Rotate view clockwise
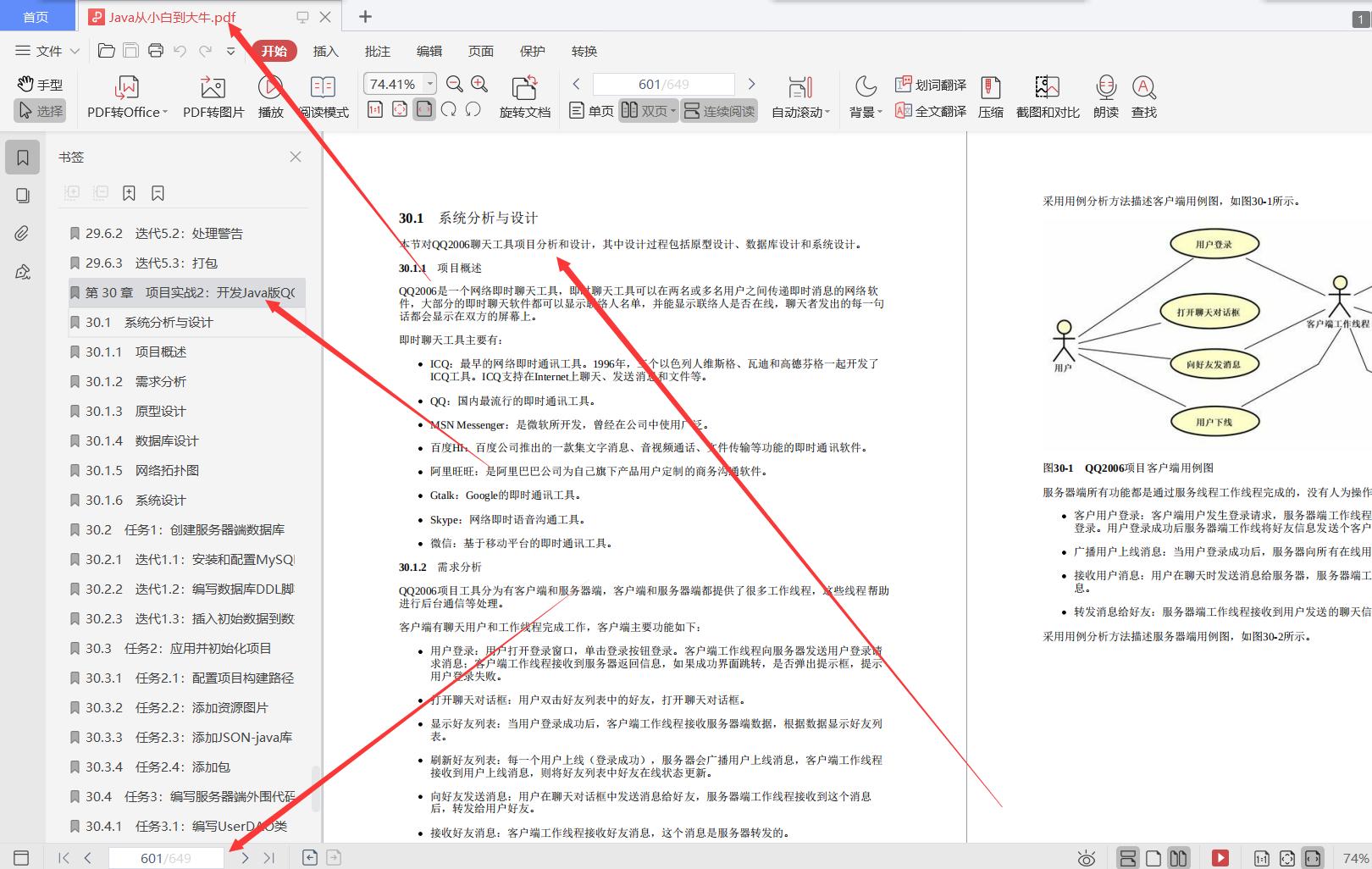 coord(449,109)
